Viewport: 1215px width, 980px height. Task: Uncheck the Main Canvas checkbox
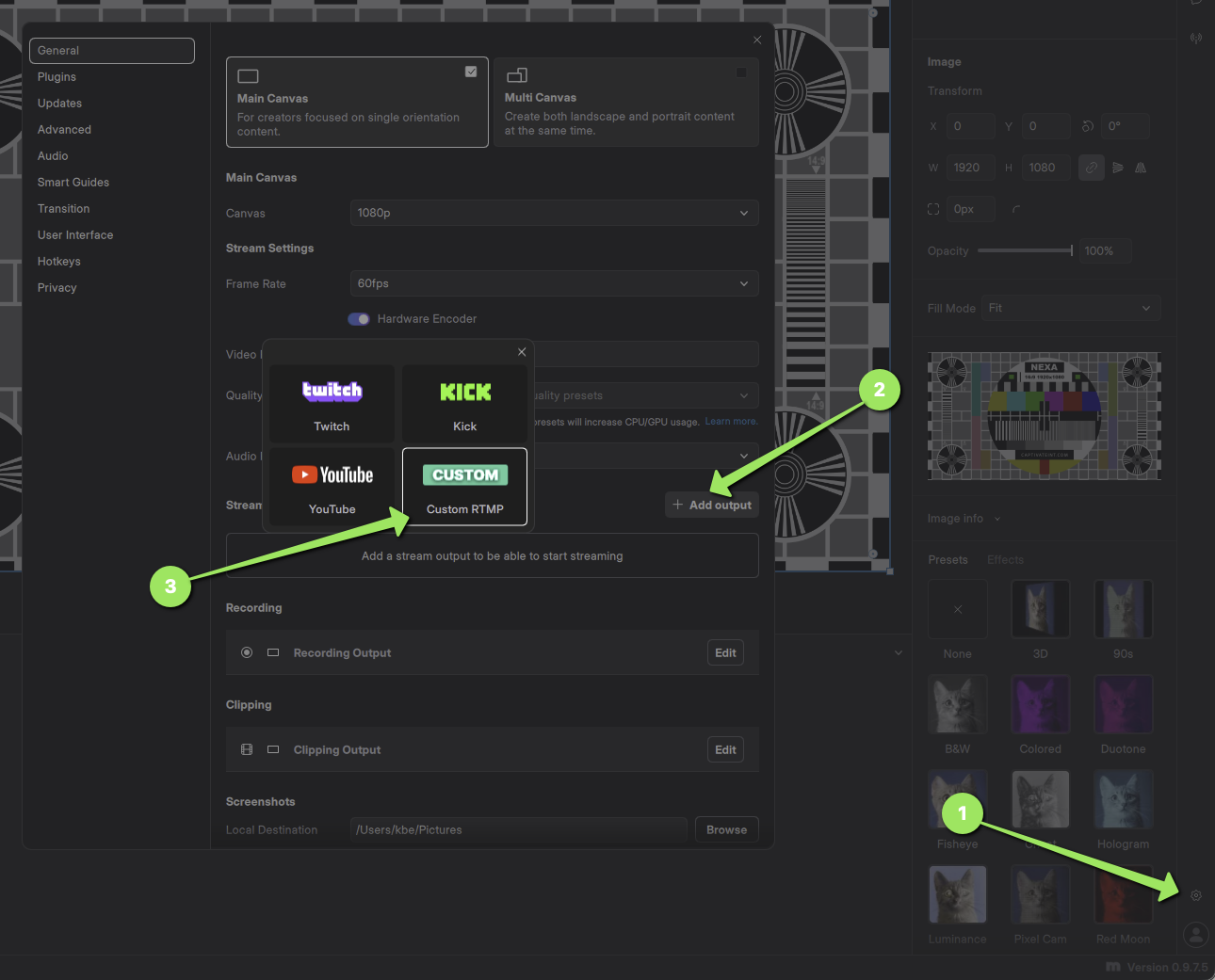pos(471,71)
